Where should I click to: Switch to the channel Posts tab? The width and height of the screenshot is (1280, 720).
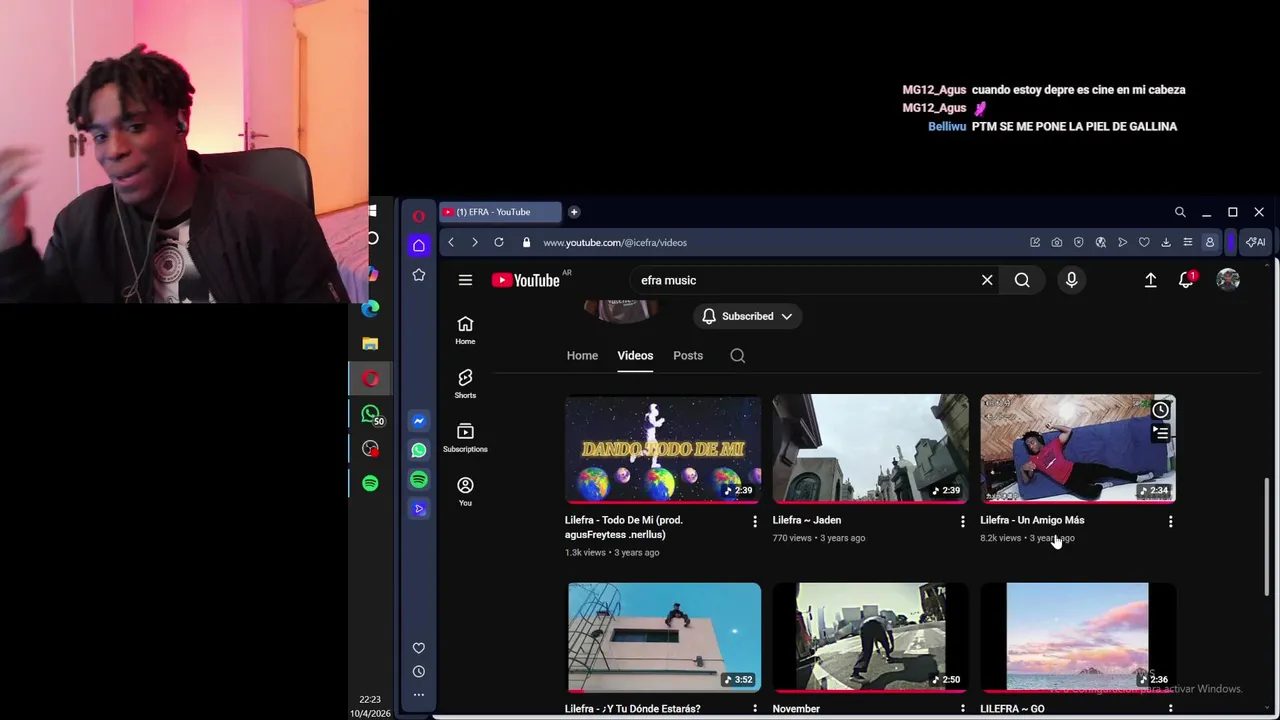pyautogui.click(x=688, y=356)
